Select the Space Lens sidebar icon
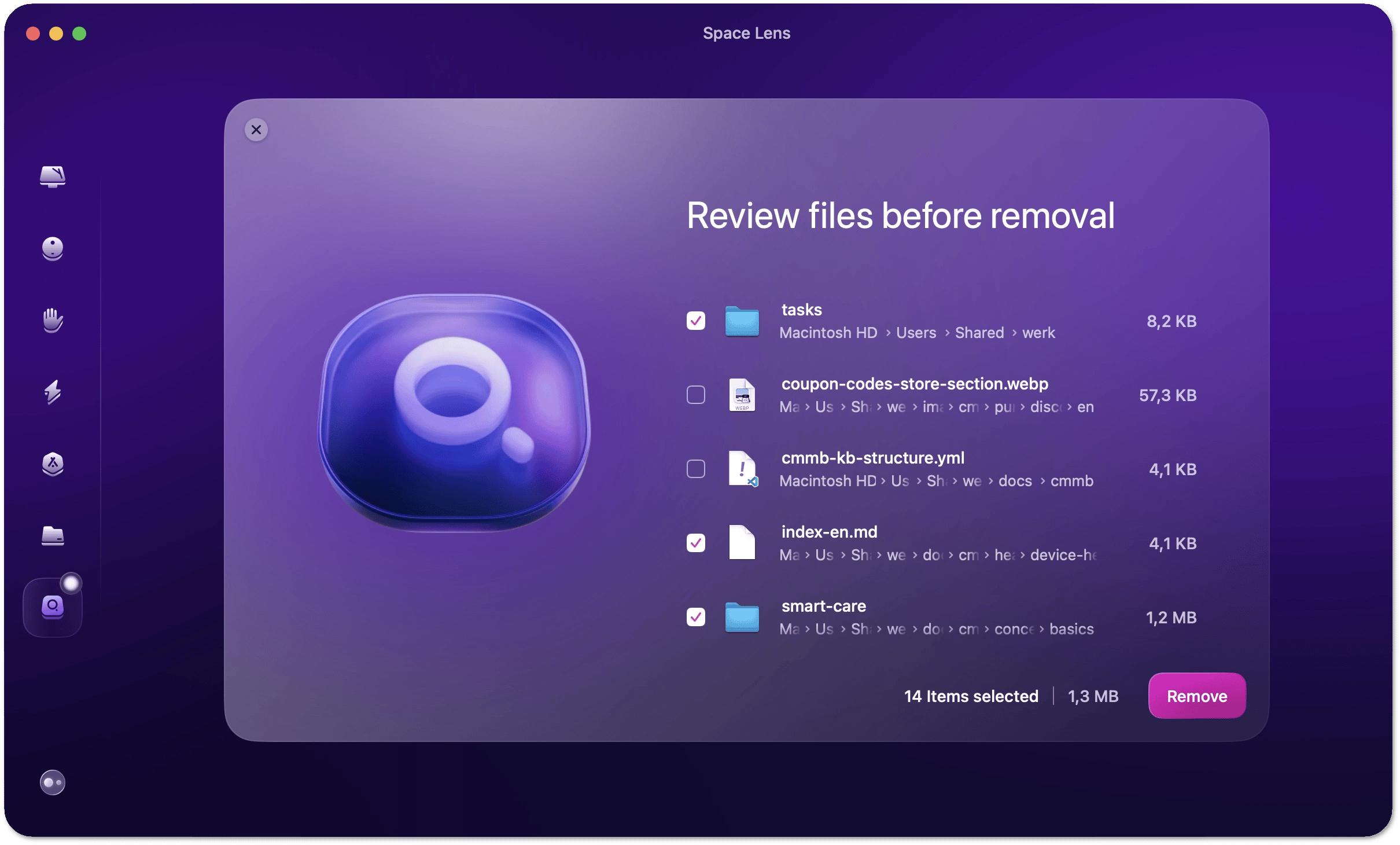 (x=53, y=607)
